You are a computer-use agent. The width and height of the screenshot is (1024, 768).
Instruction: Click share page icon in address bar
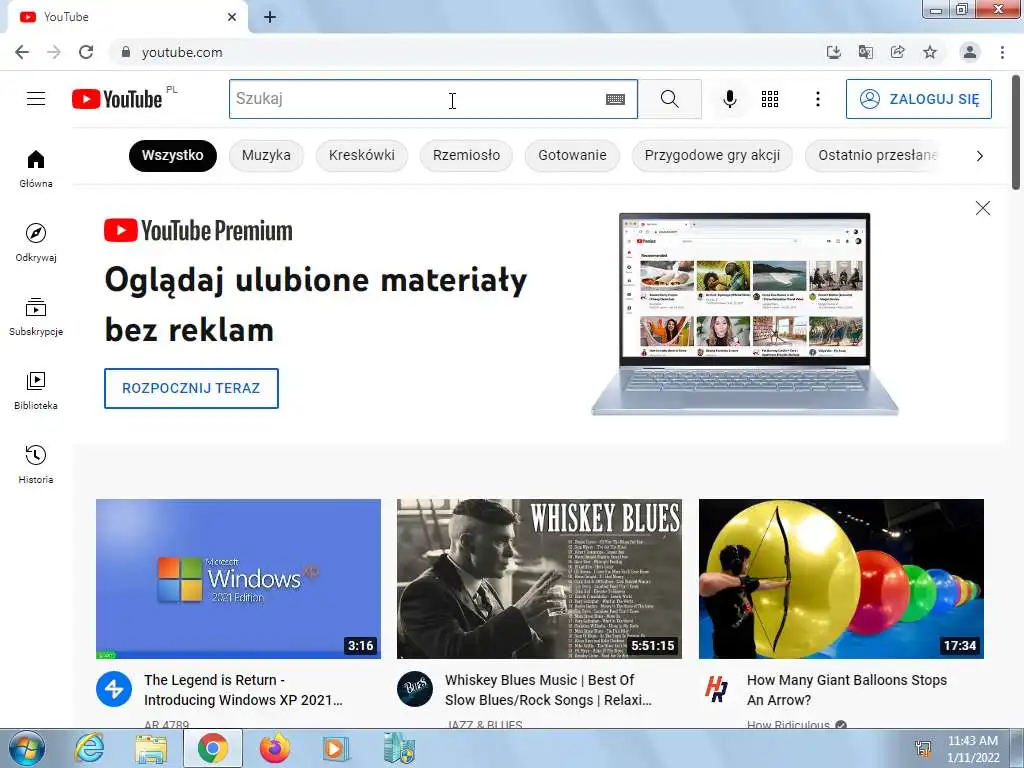pos(898,52)
